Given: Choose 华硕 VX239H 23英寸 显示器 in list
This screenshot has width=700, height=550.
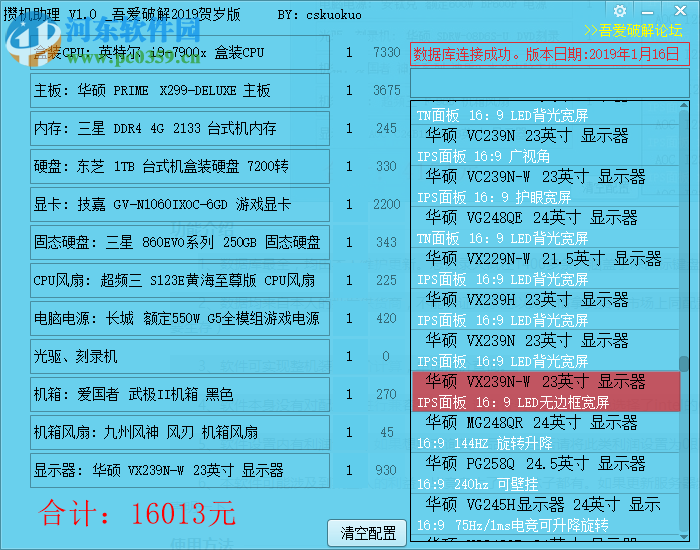Looking at the screenshot, I should [546, 310].
